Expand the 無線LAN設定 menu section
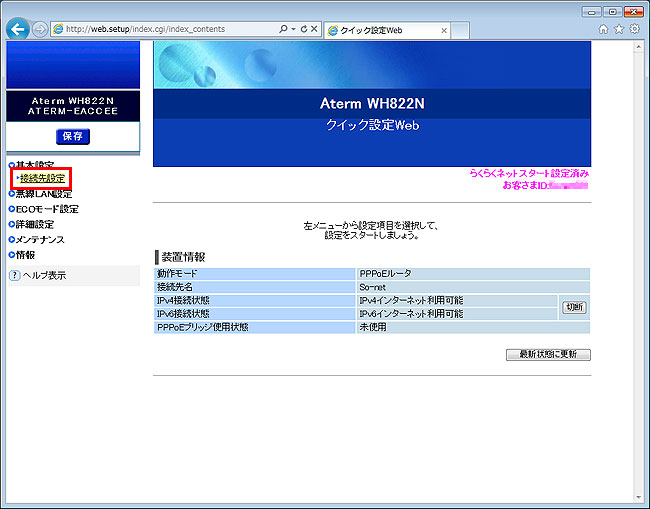Viewport: 650px width, 509px height. [x=44, y=194]
